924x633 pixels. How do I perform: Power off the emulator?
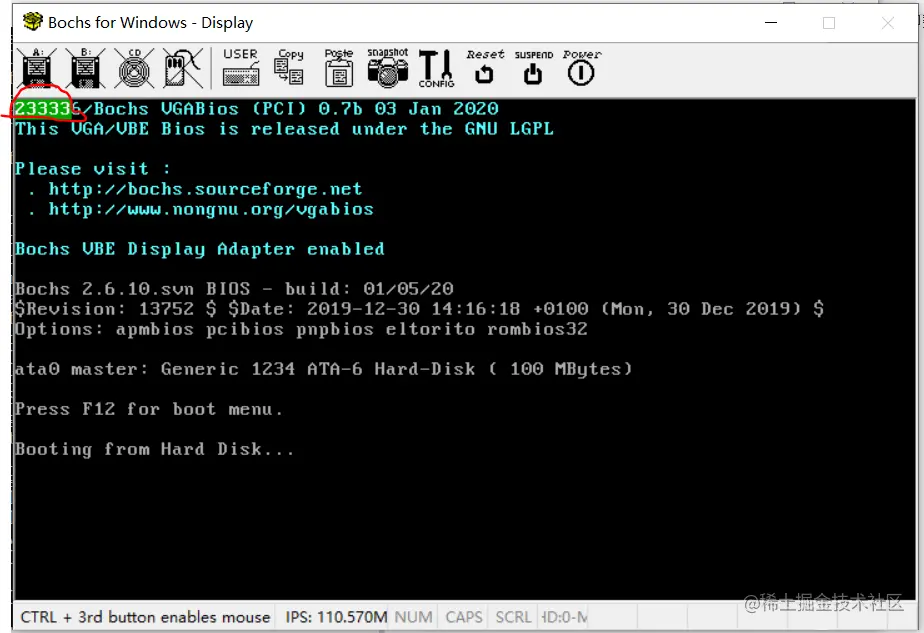coord(581,67)
